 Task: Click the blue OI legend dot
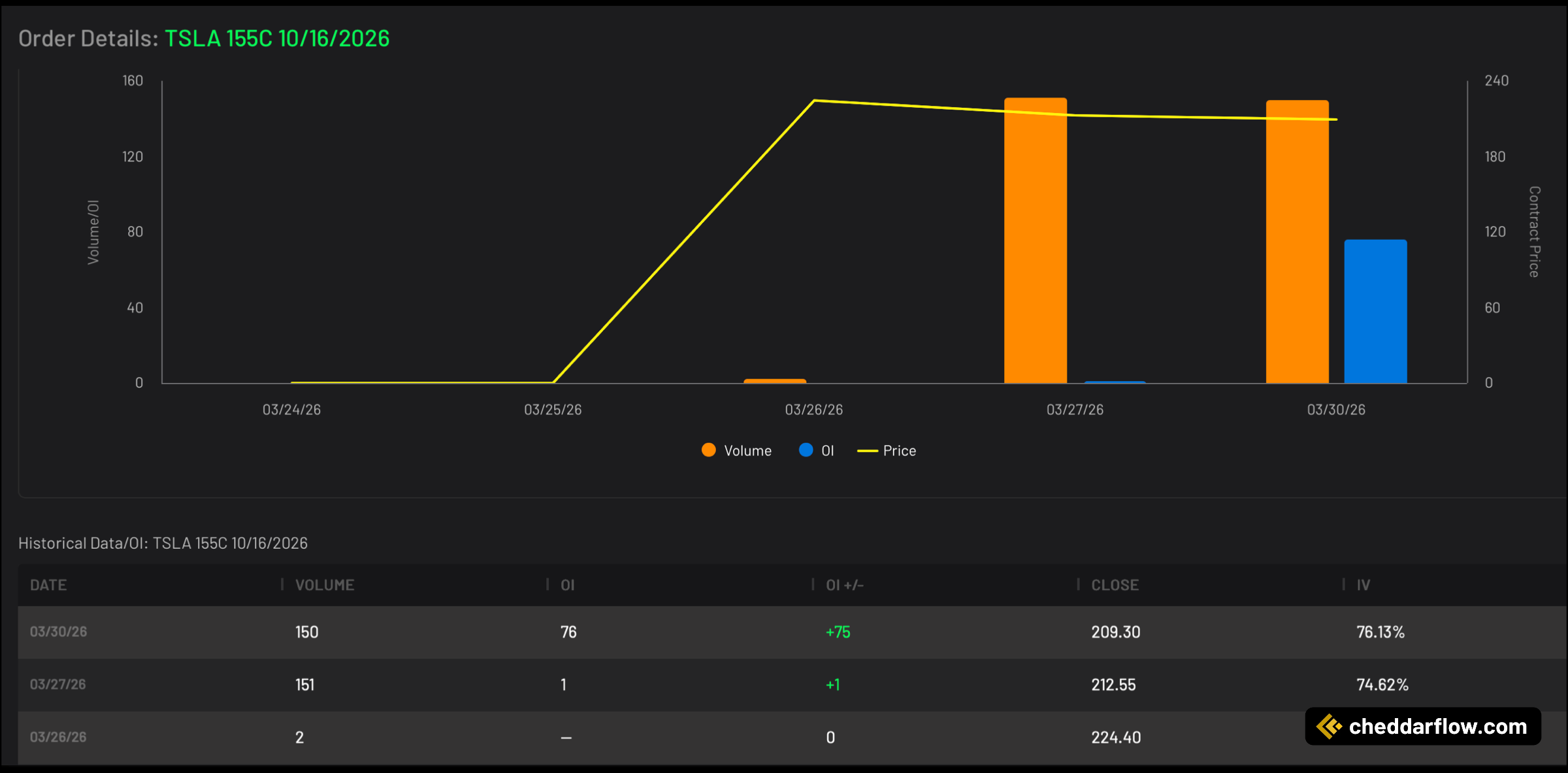pyautogui.click(x=806, y=450)
